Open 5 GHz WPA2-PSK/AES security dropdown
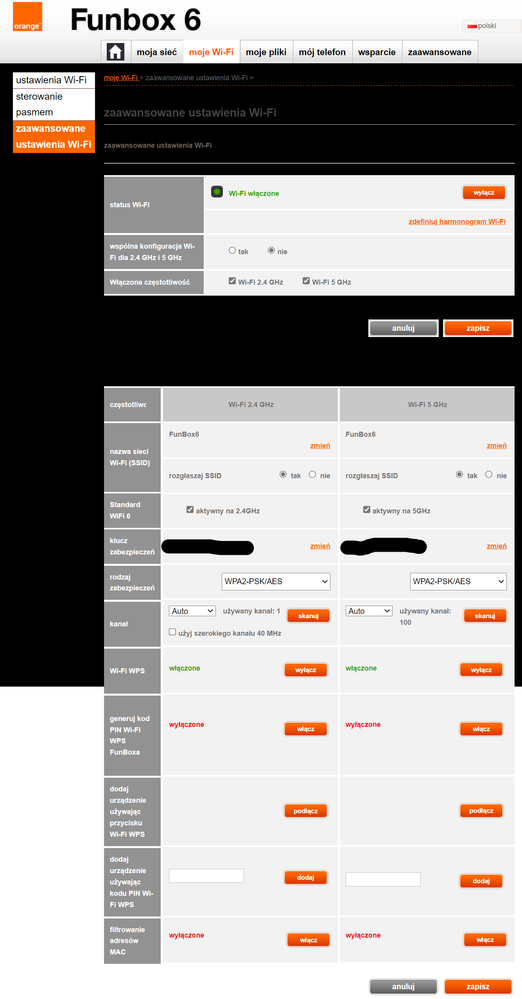522x999 pixels. pos(458,581)
